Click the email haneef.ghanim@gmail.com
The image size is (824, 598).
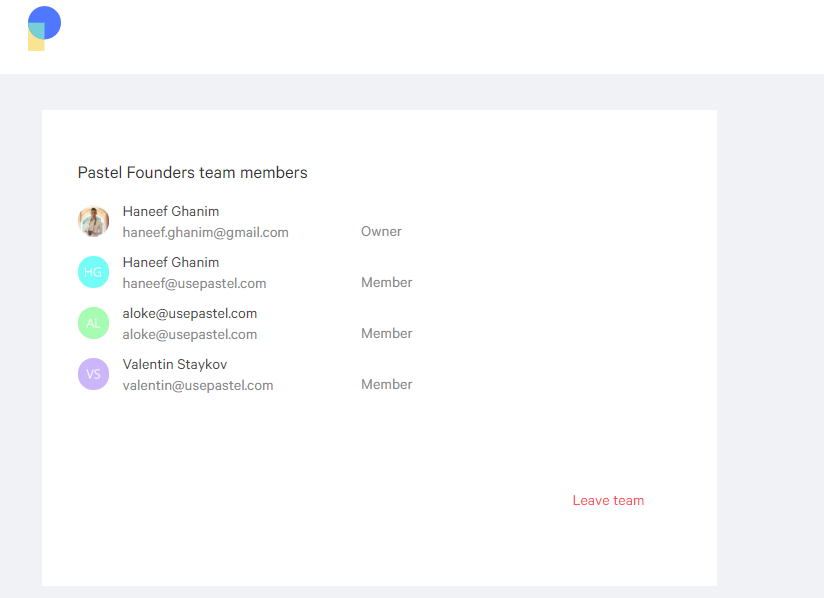pyautogui.click(x=205, y=232)
